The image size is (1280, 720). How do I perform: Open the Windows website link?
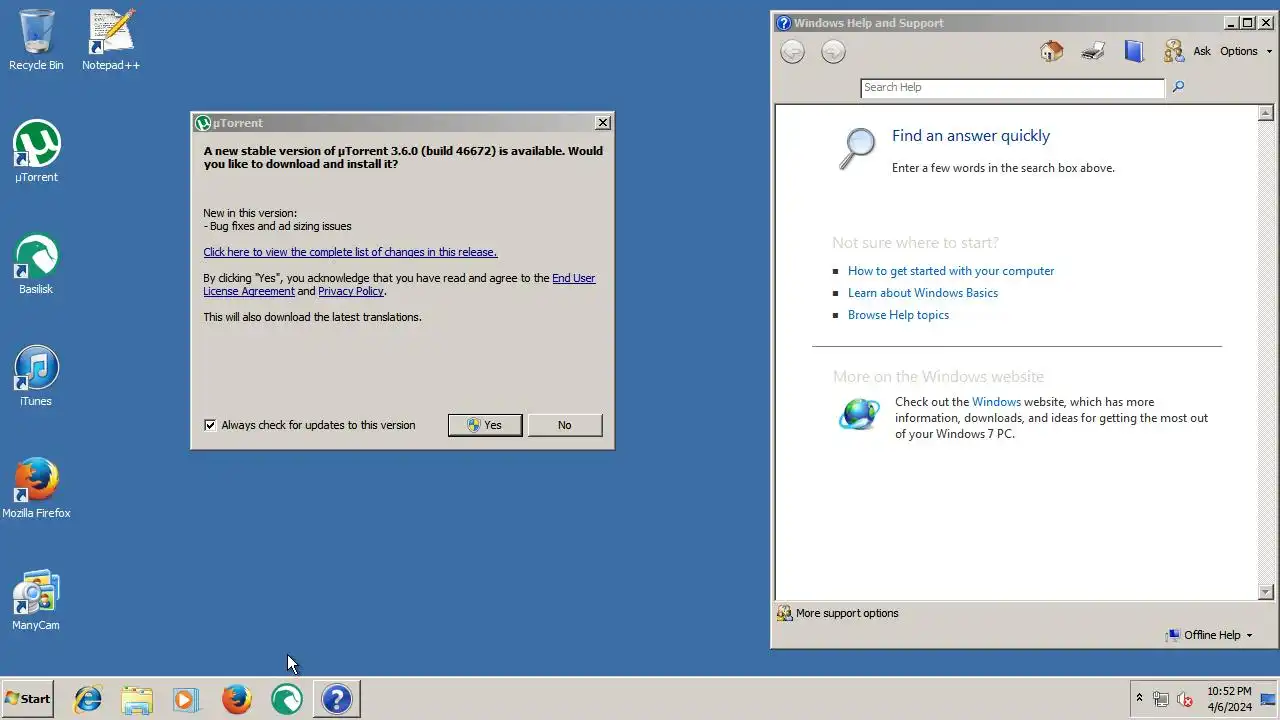(996, 402)
